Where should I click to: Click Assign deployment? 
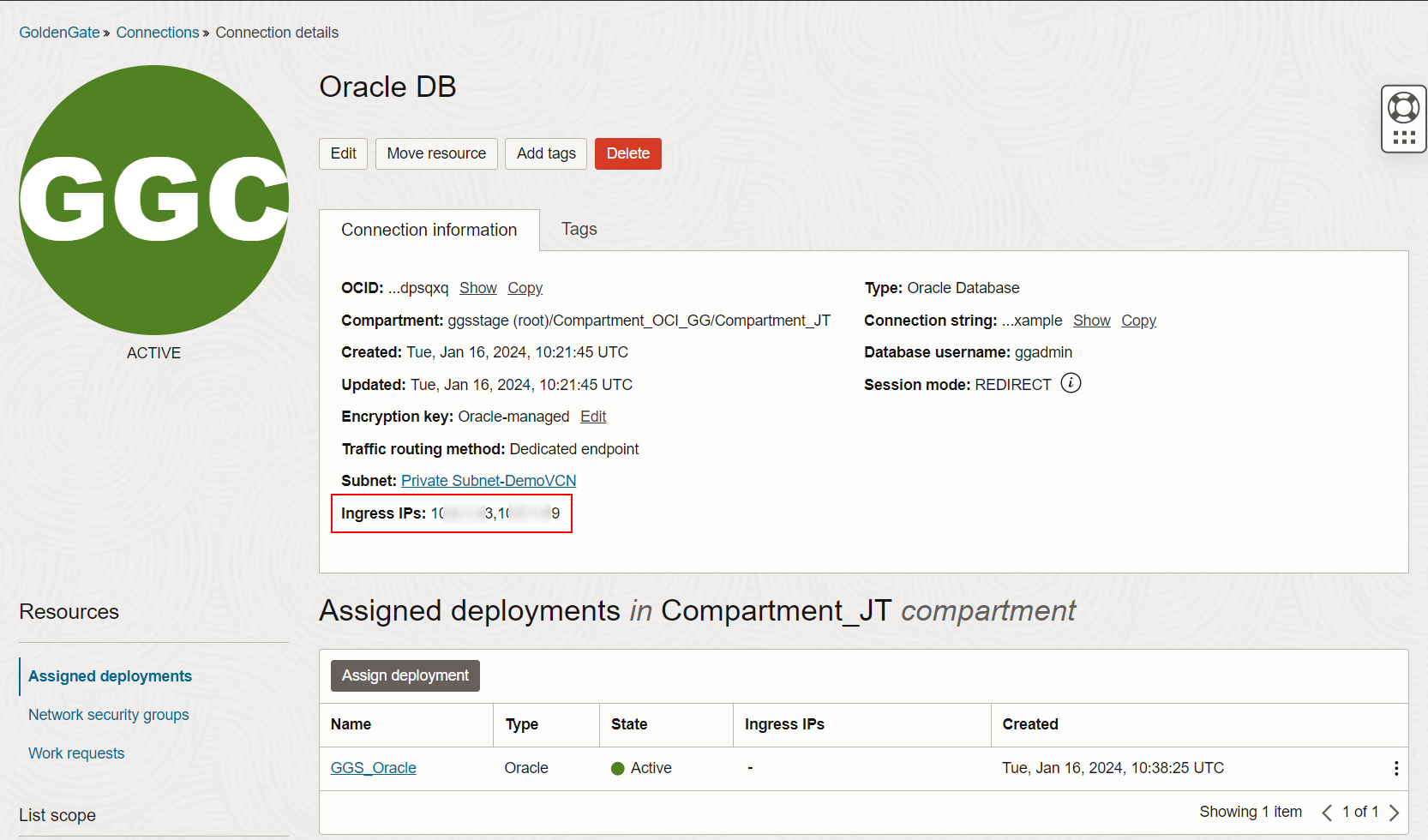(405, 675)
